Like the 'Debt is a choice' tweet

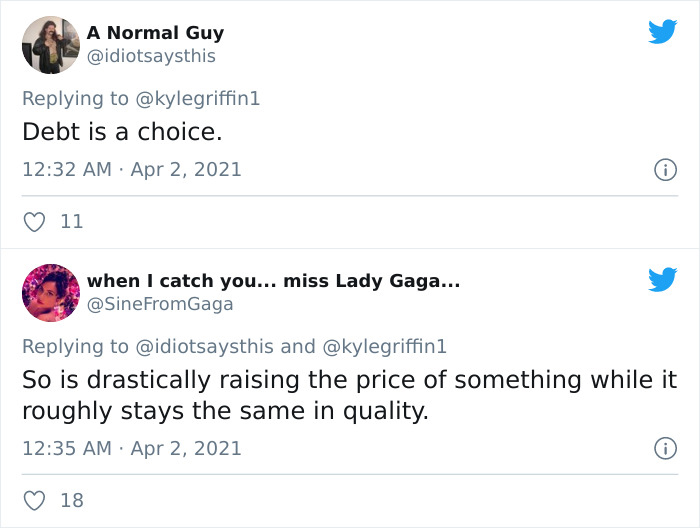click(x=35, y=223)
